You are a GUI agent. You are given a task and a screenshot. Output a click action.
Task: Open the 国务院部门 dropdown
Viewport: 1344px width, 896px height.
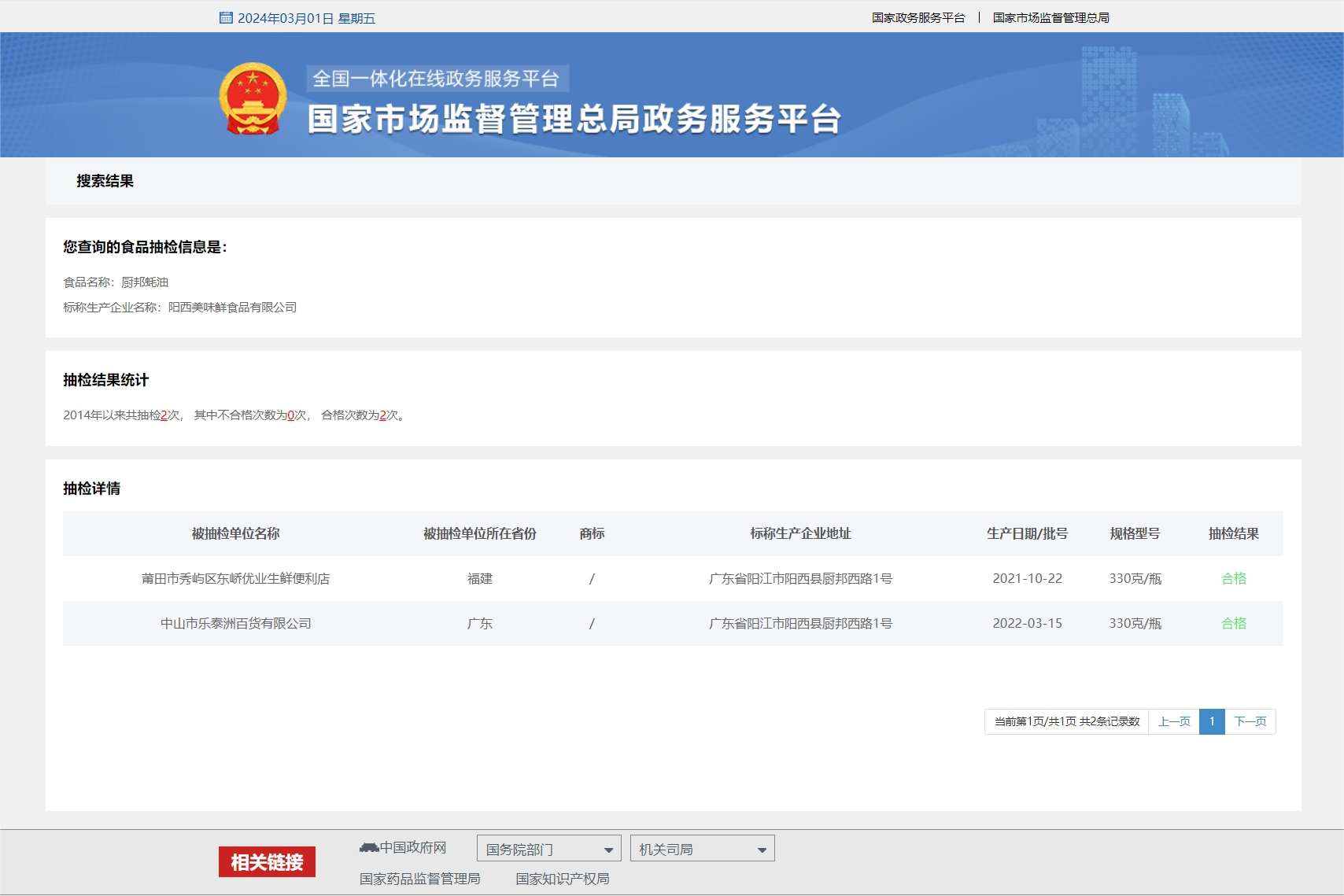pyautogui.click(x=548, y=848)
